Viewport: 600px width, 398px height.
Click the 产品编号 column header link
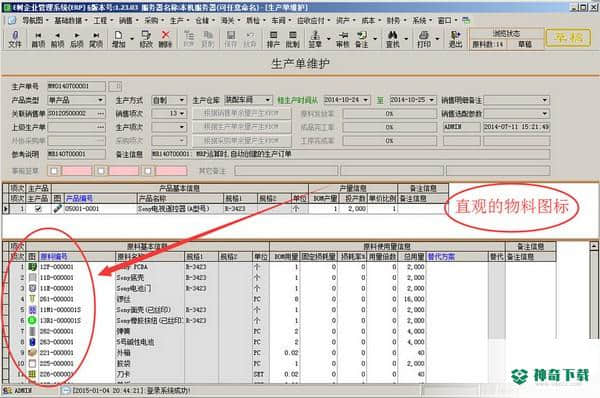coord(79,198)
